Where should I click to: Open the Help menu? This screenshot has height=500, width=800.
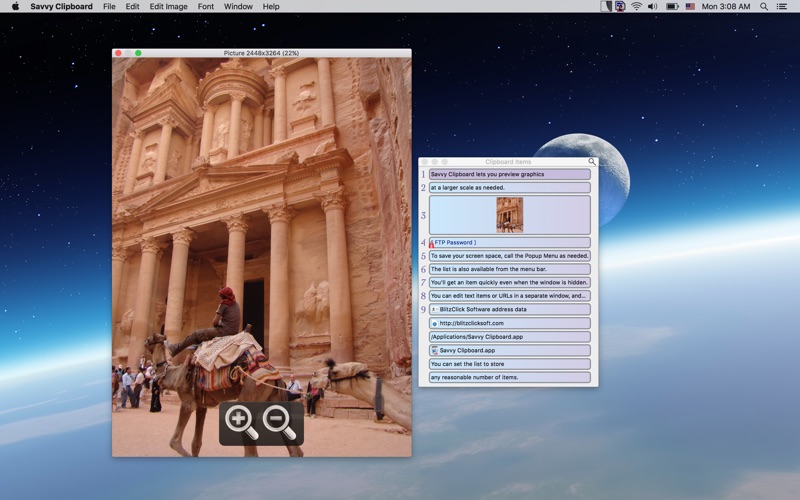click(271, 7)
